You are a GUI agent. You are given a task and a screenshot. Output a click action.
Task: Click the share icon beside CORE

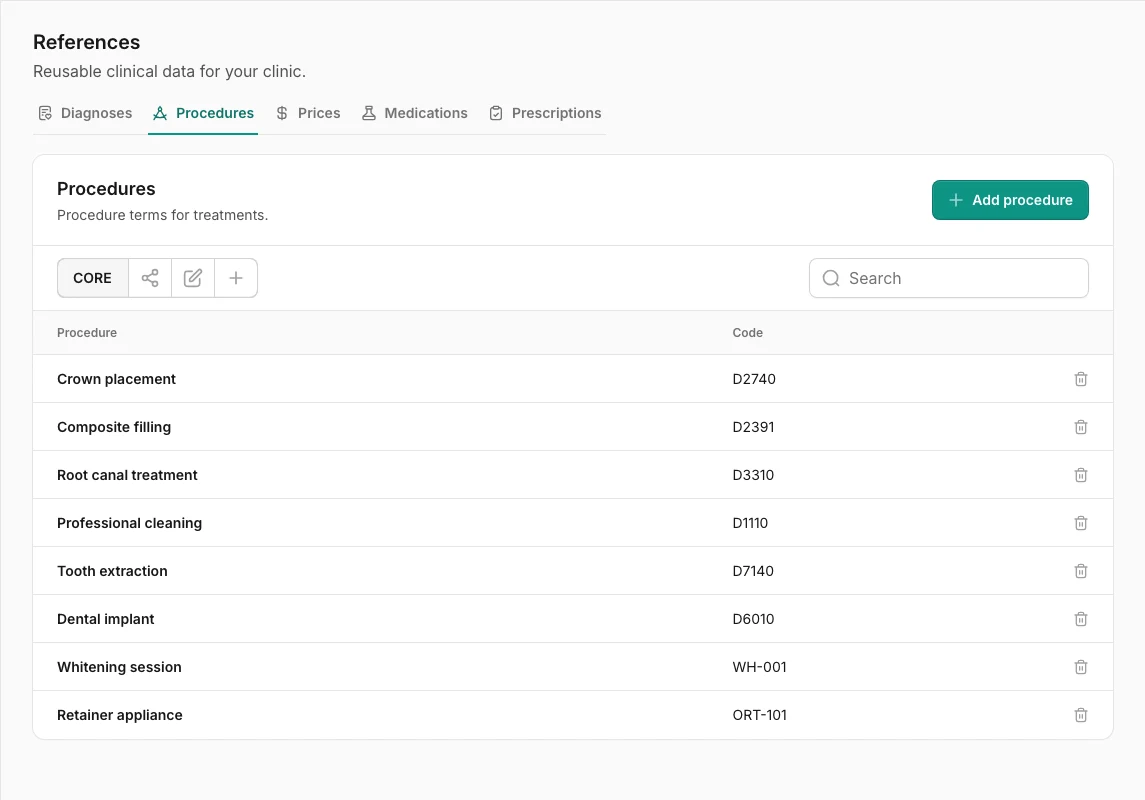[150, 278]
